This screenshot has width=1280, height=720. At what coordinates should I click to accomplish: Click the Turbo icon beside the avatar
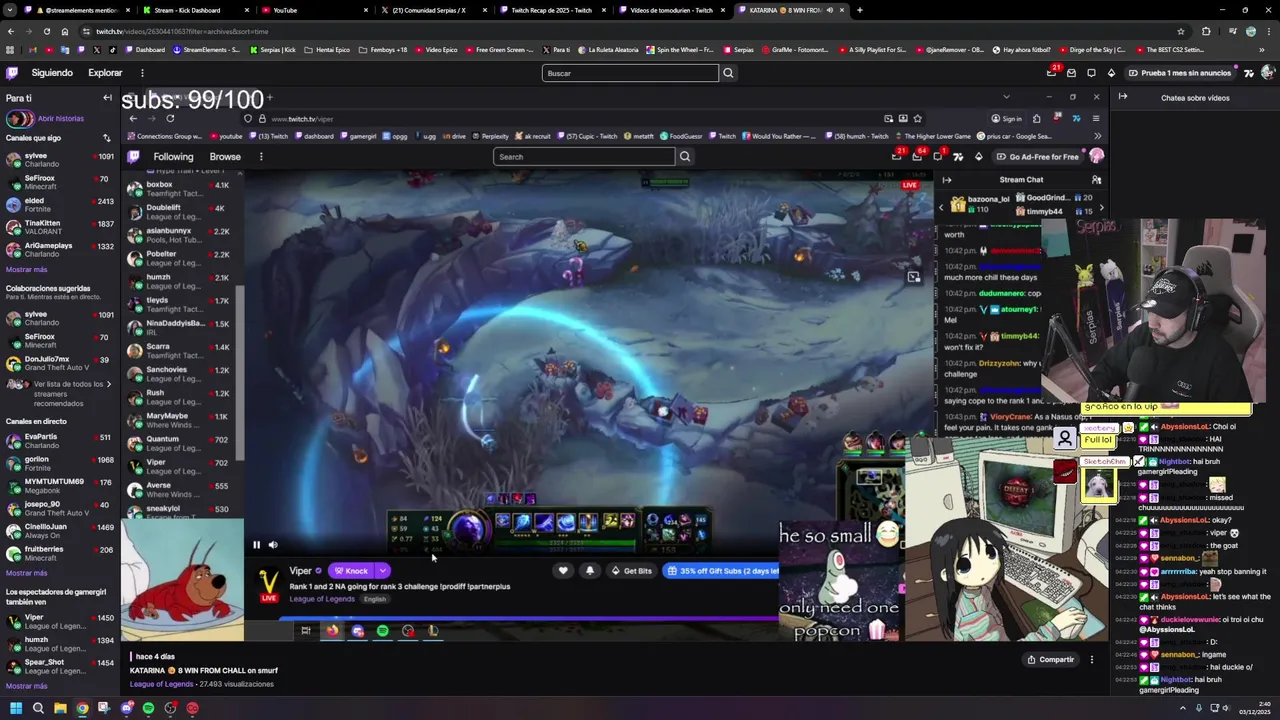click(1248, 73)
